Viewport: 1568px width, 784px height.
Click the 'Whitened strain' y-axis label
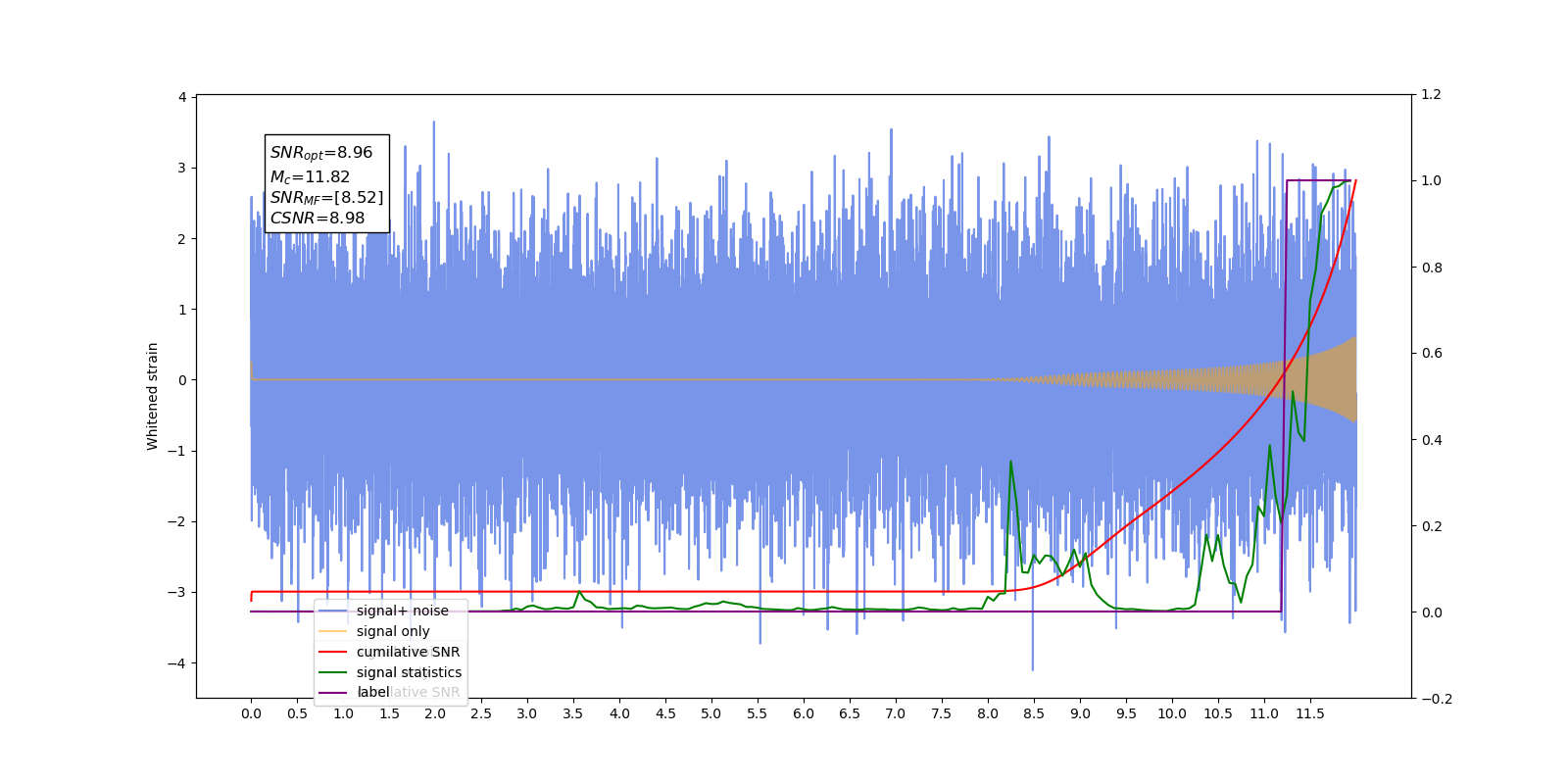152,396
